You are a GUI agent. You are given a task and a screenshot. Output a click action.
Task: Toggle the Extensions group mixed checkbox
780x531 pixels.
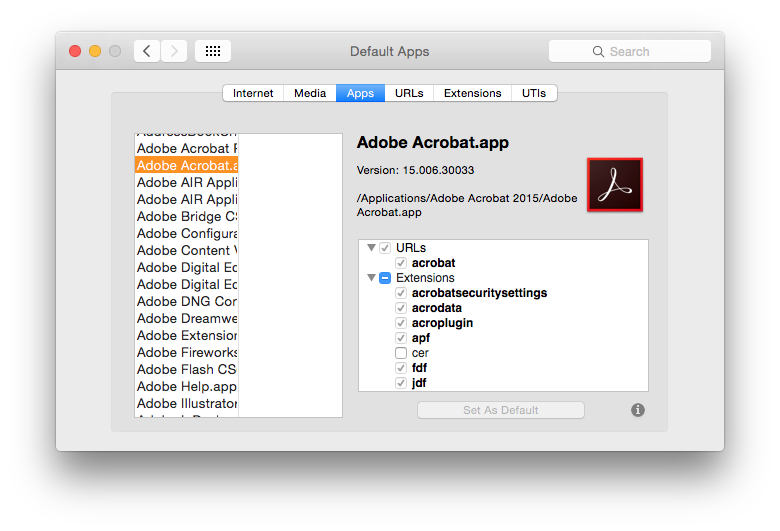point(385,278)
